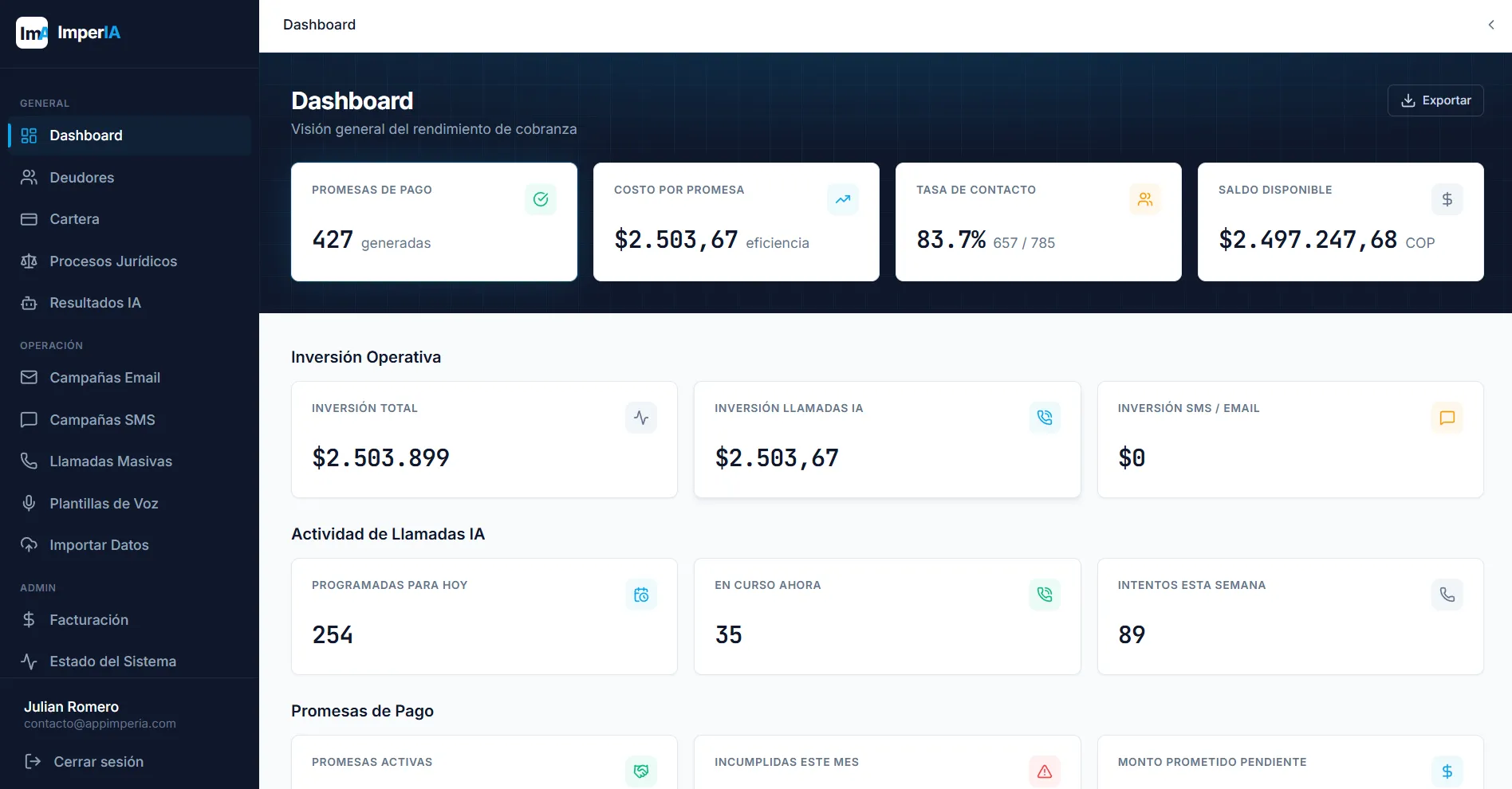
Task: Go to Cartera in the sidebar
Action: (129, 219)
